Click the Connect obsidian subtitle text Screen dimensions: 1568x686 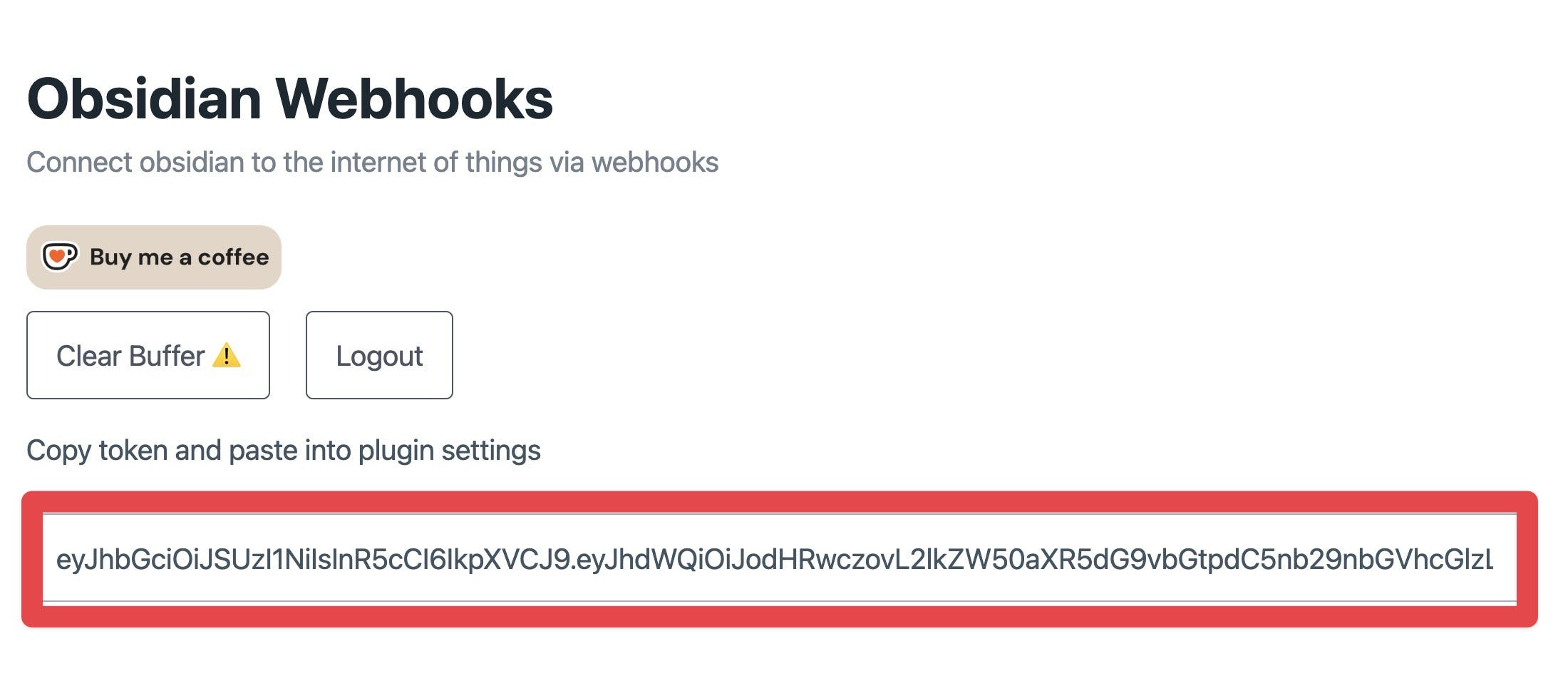pyautogui.click(x=372, y=163)
